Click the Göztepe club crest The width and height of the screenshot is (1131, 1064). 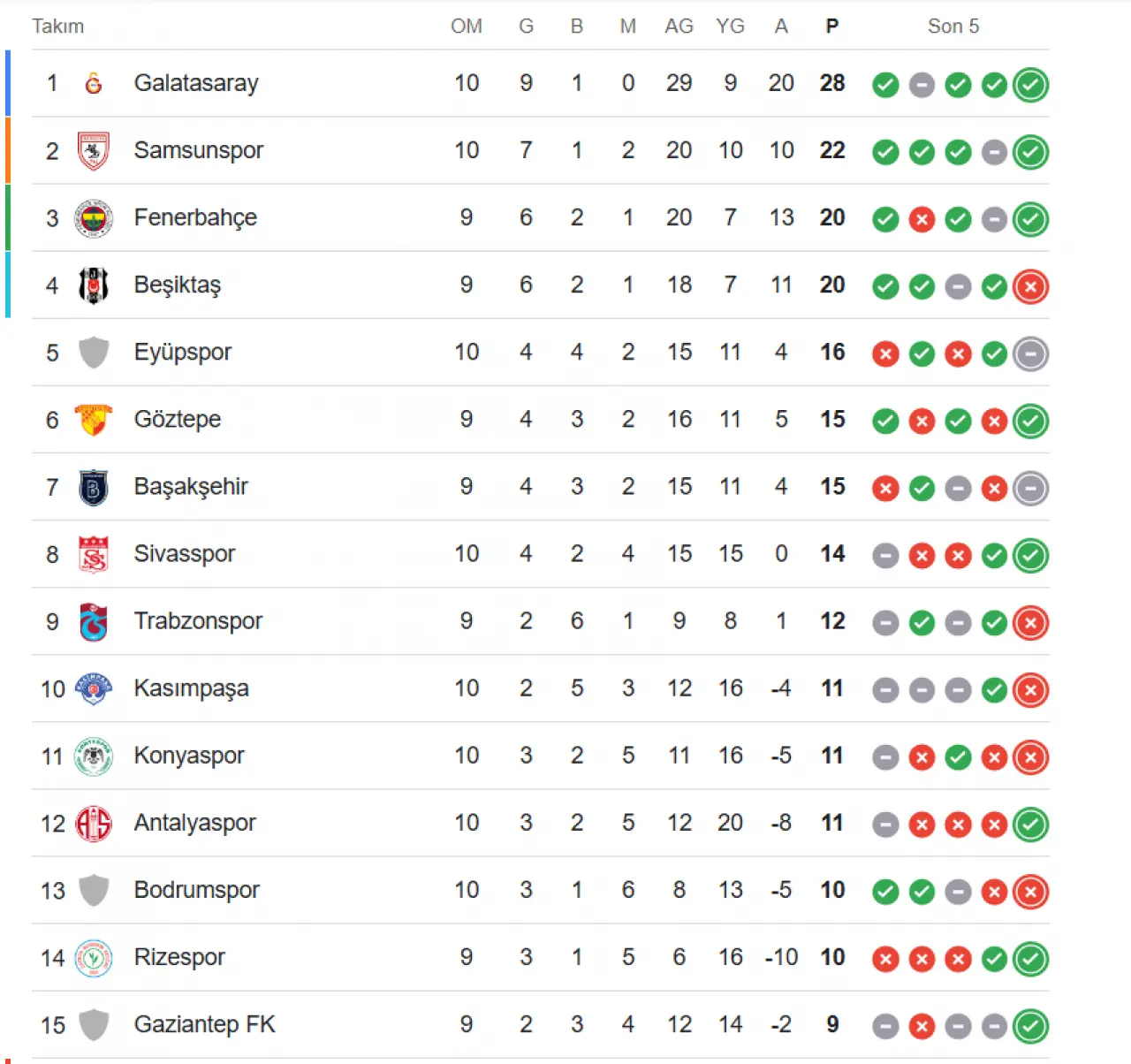pyautogui.click(x=94, y=420)
